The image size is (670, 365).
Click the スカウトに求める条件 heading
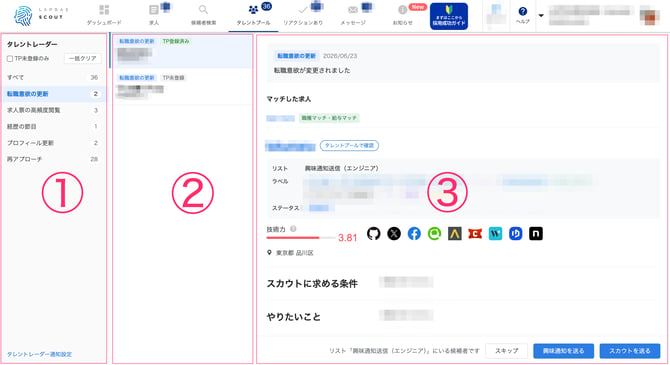click(312, 283)
